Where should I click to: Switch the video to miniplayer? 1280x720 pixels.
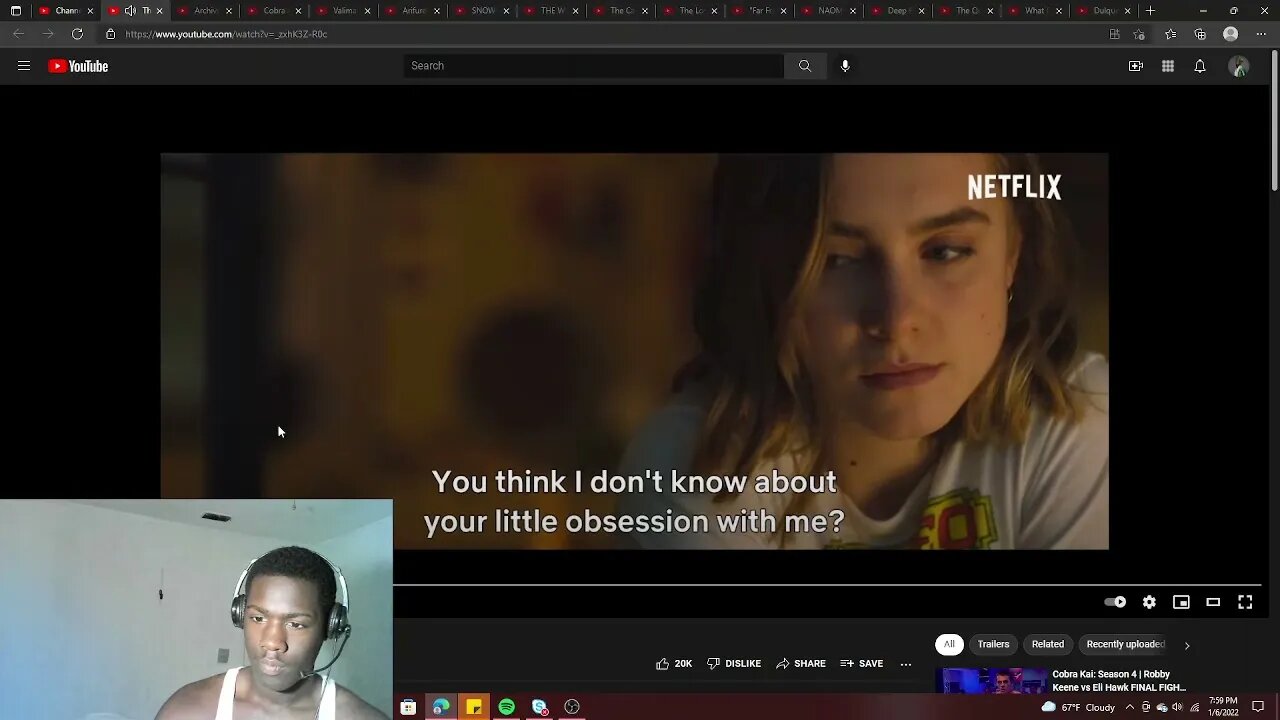coord(1181,602)
